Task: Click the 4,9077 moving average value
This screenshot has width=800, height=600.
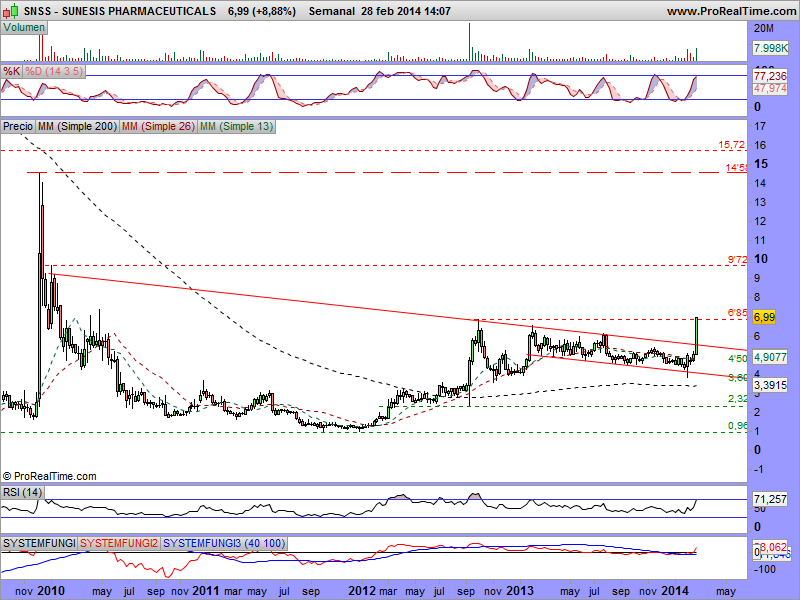Action: (x=770, y=357)
